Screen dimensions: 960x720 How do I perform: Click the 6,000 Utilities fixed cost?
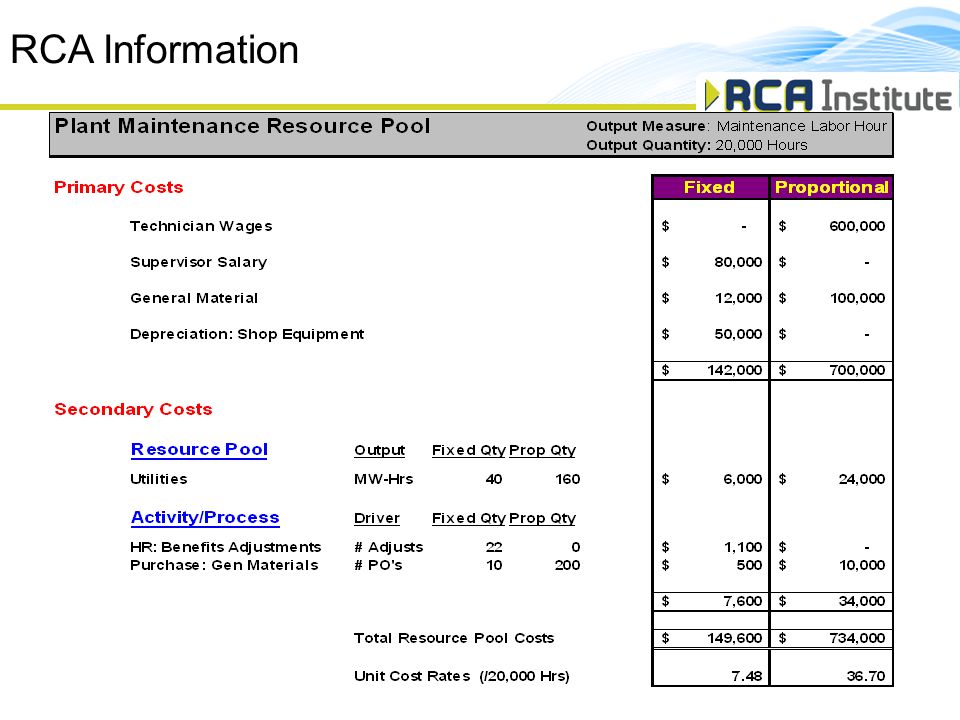tap(742, 479)
